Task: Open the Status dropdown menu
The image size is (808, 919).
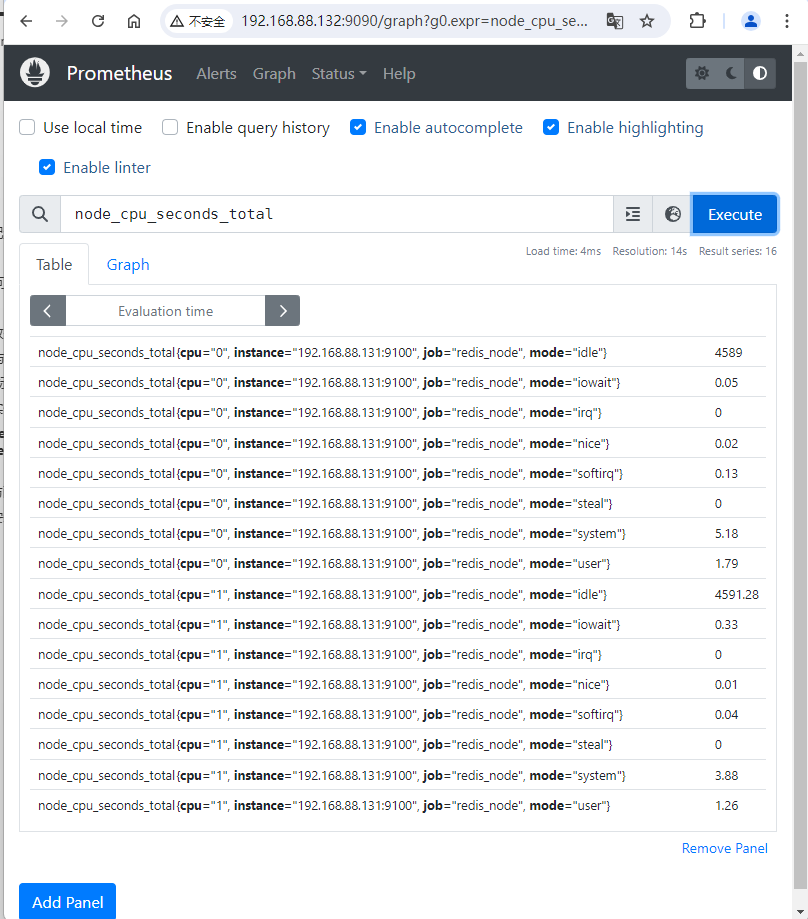Action: (338, 73)
